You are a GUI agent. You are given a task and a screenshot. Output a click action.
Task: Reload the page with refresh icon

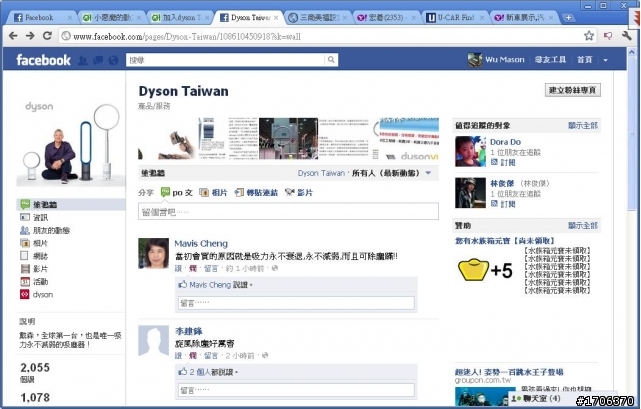point(47,36)
